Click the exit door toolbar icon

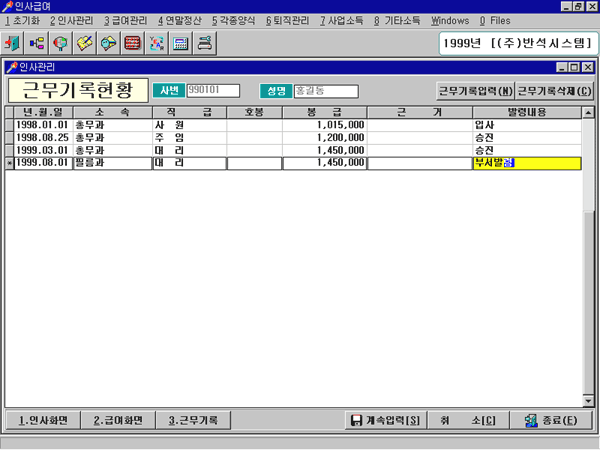point(14,44)
